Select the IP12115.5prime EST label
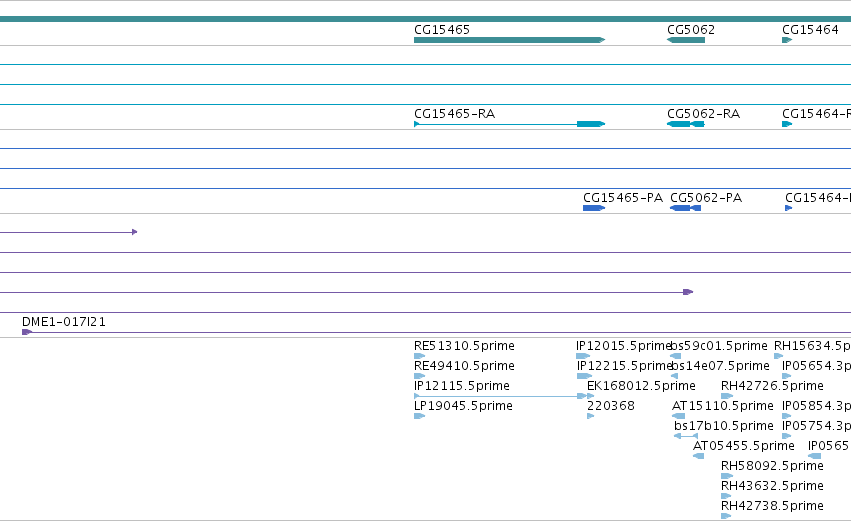The height and width of the screenshot is (521, 851). 462,386
